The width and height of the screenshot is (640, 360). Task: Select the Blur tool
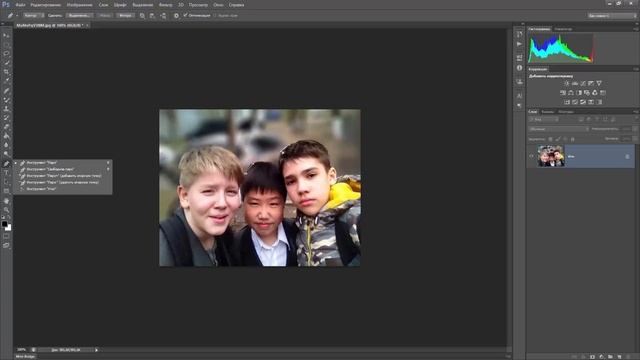click(6, 145)
